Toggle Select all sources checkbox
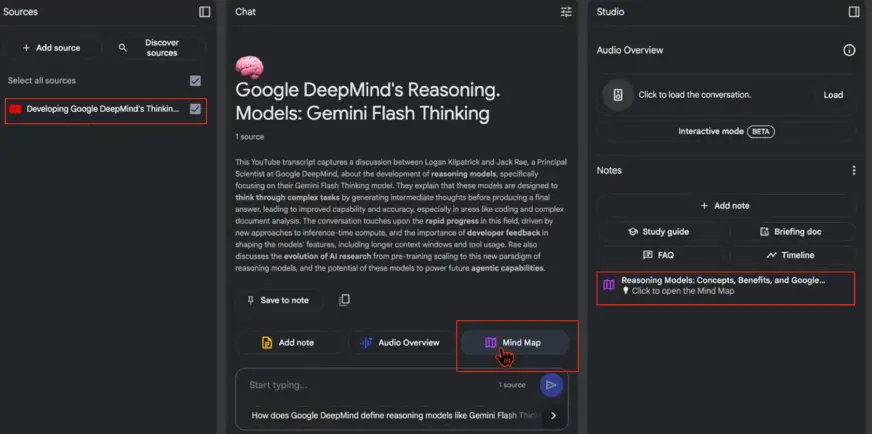 [x=195, y=81]
